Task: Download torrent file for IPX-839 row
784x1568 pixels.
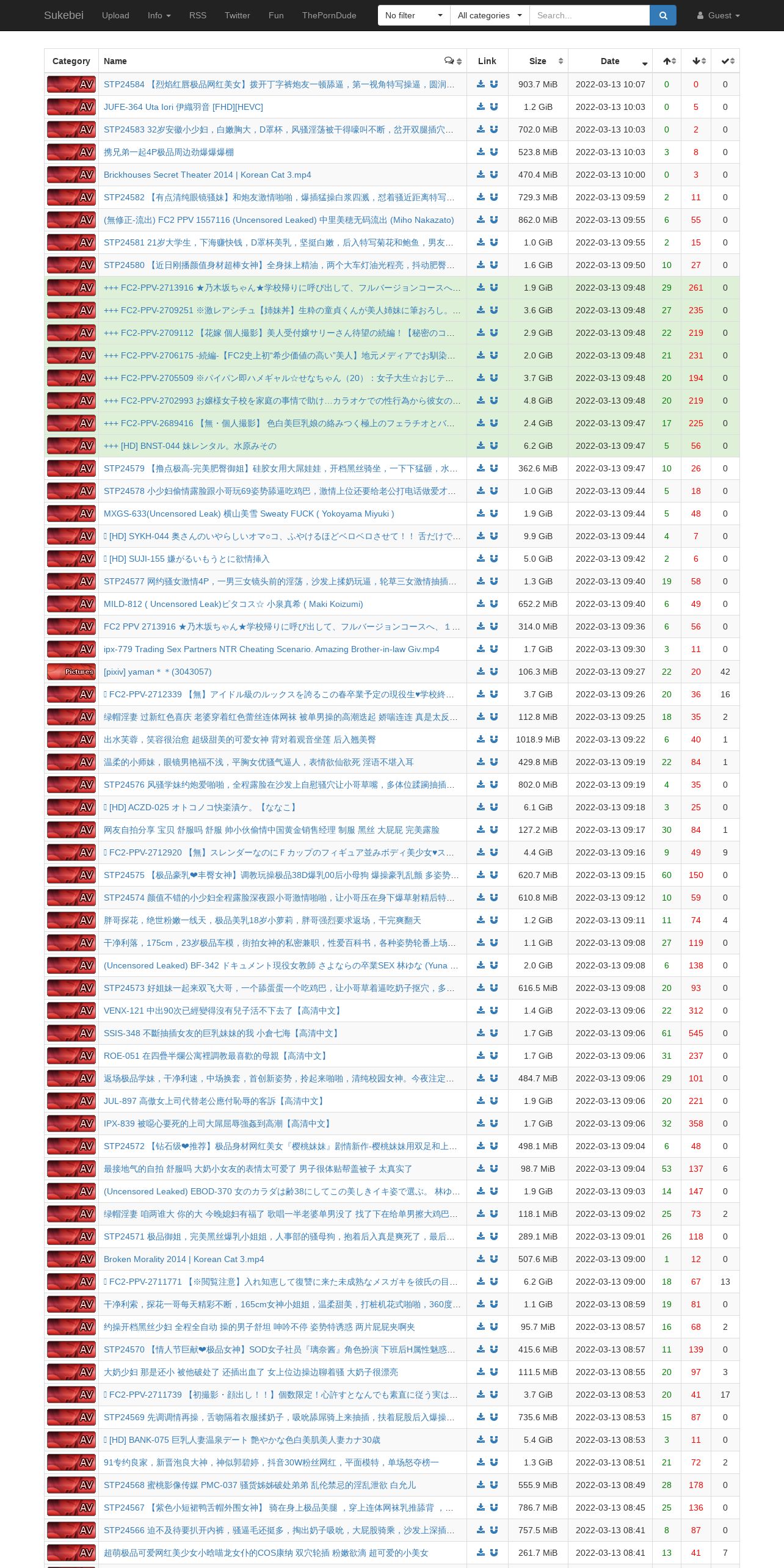Action: [481, 1123]
